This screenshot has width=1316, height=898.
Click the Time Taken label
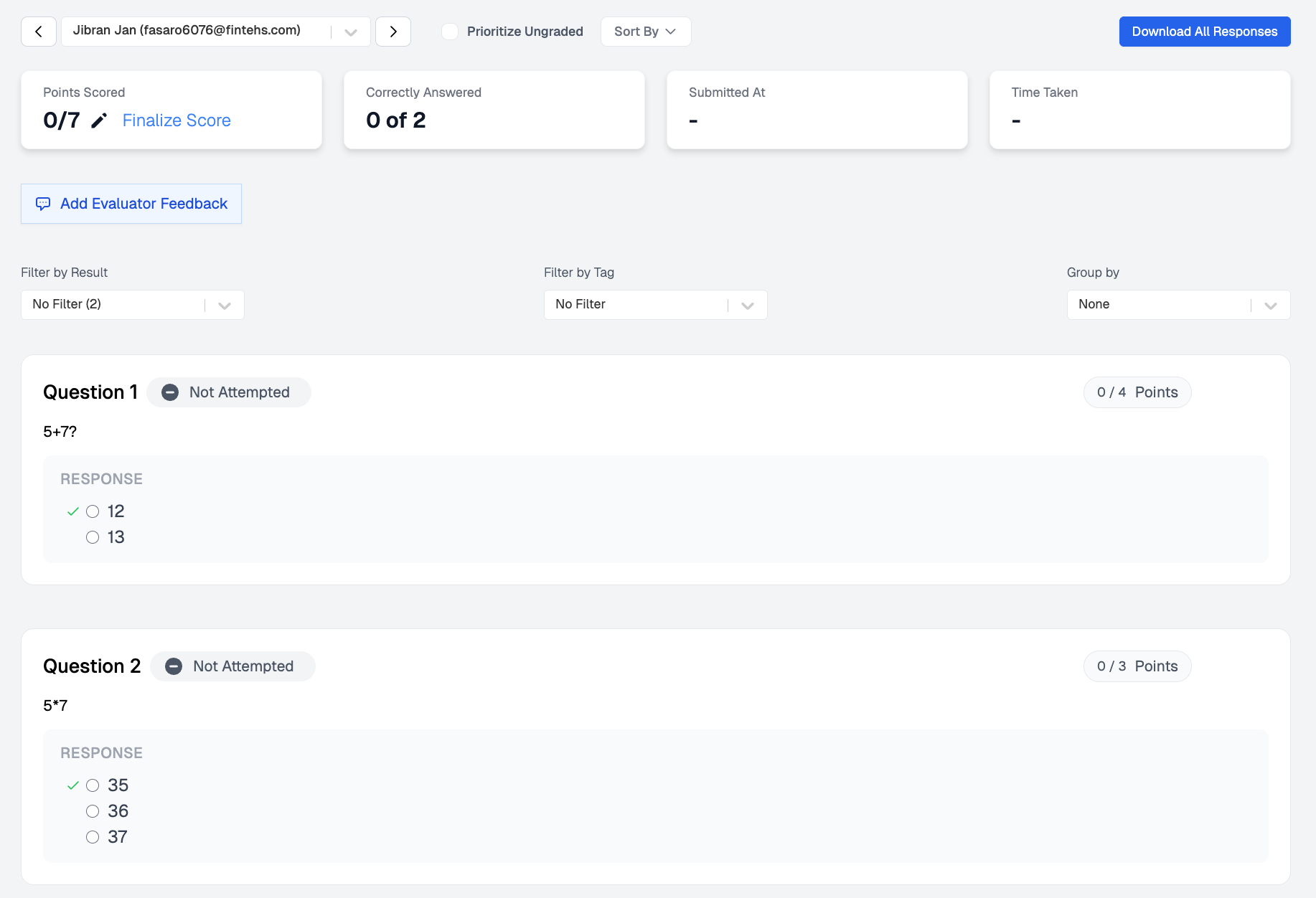pyautogui.click(x=1045, y=93)
